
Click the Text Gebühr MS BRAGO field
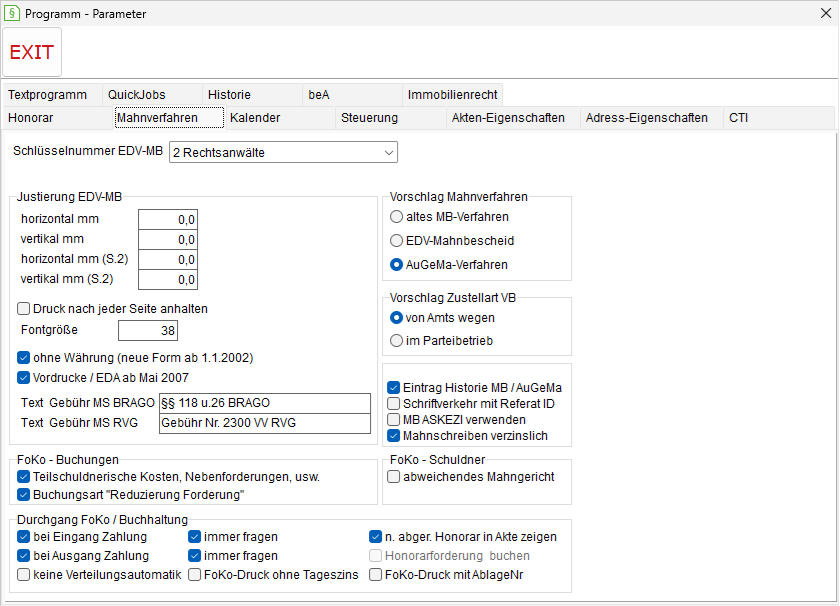[265, 403]
